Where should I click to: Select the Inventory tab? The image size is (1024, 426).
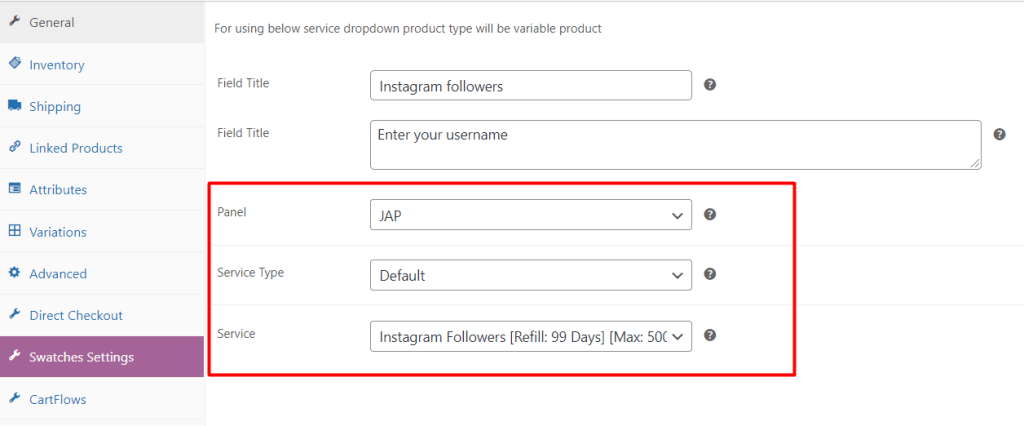[57, 65]
